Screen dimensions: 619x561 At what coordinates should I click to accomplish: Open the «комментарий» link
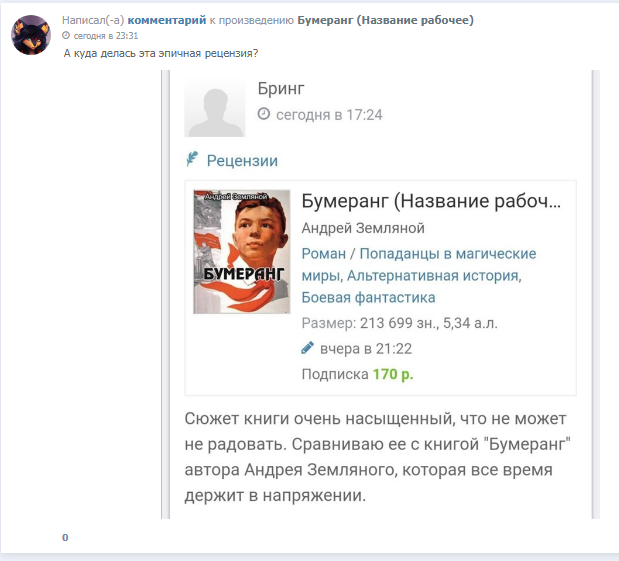[x=167, y=20]
